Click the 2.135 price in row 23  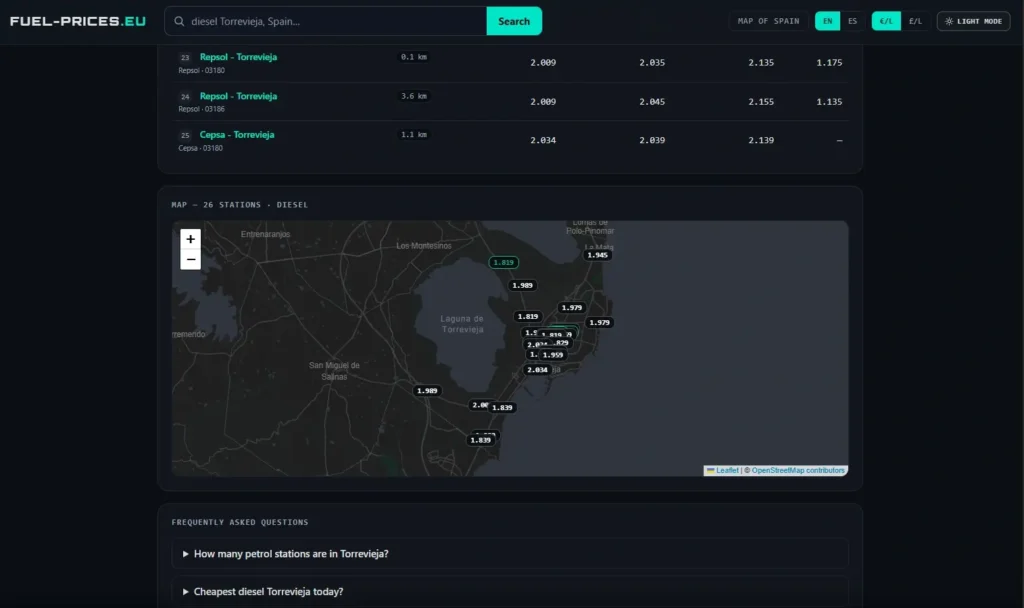(x=761, y=63)
